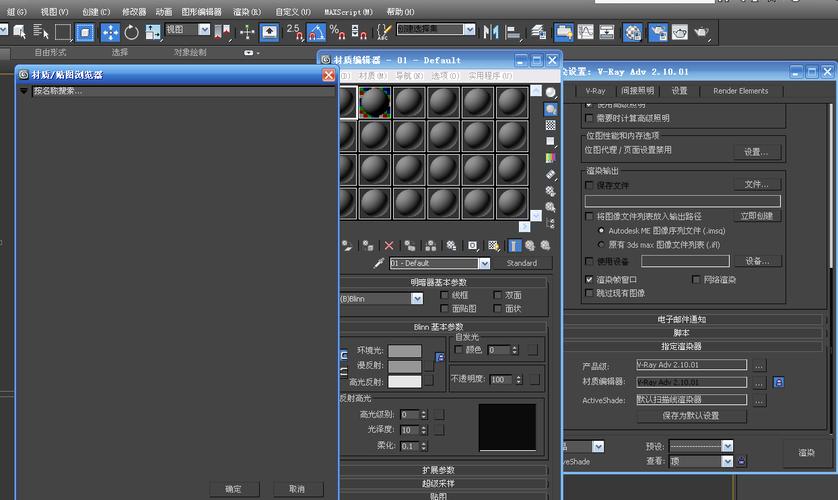Image resolution: width=838 pixels, height=500 pixels.
Task: Open the 图形编辑器 menu
Action: pyautogui.click(x=201, y=12)
